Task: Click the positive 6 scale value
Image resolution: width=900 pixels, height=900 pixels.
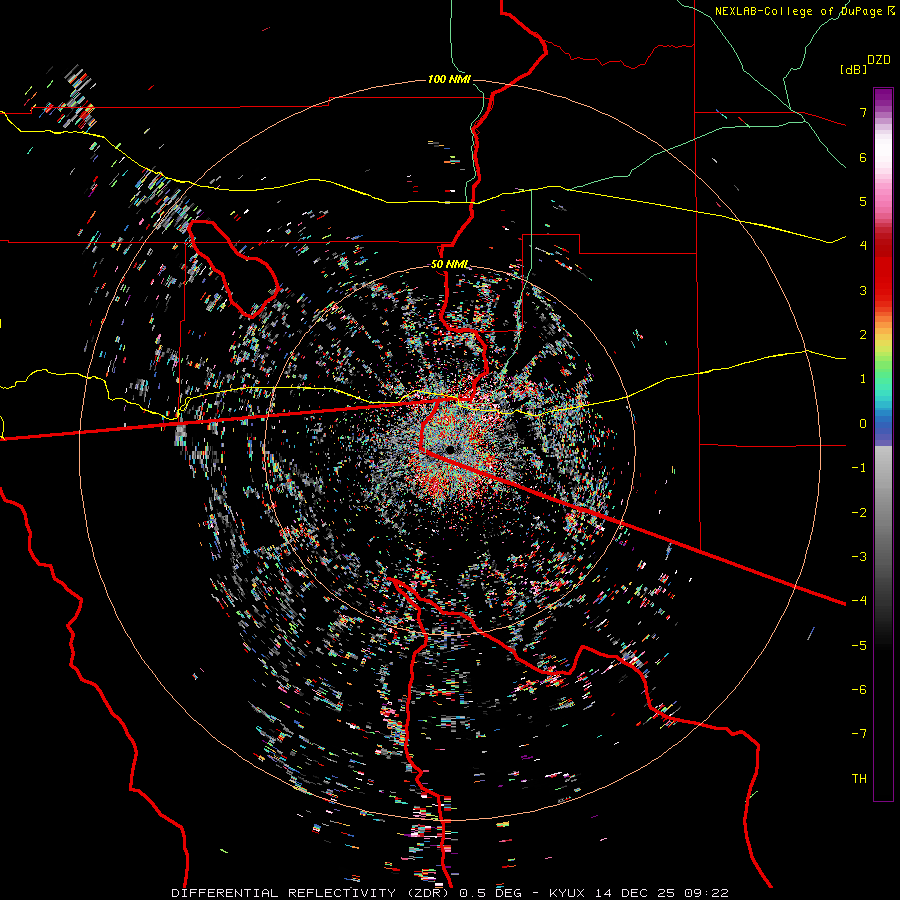Action: click(863, 157)
